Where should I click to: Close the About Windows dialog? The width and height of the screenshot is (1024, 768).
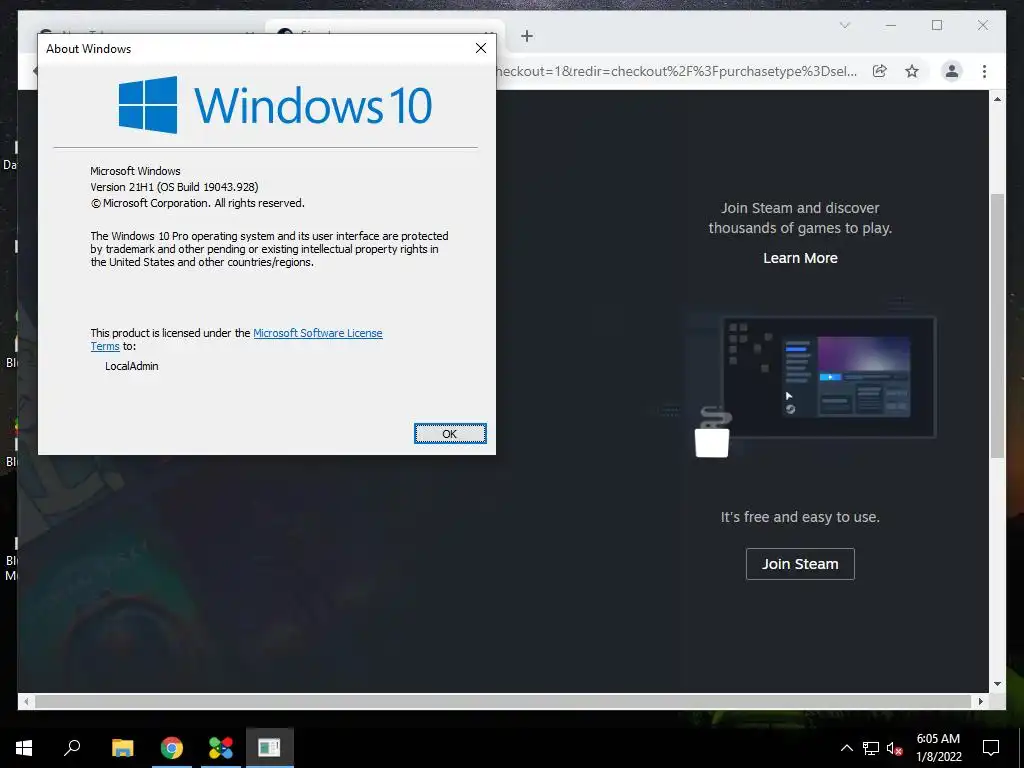tap(481, 48)
